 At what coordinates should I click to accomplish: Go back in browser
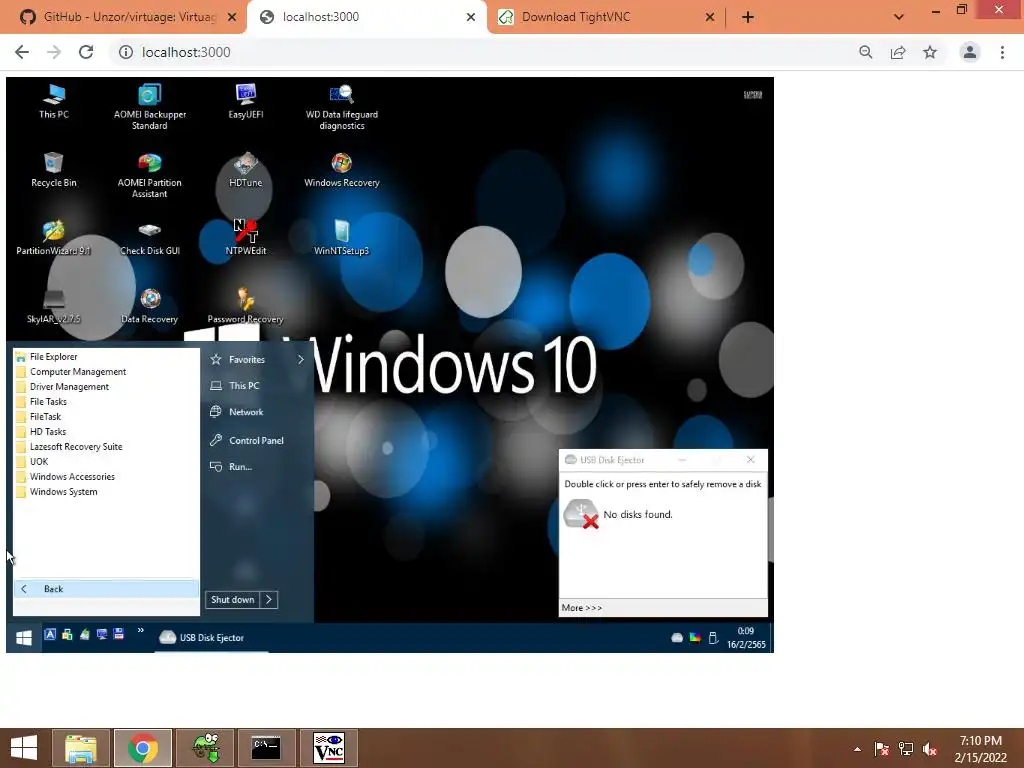22,52
